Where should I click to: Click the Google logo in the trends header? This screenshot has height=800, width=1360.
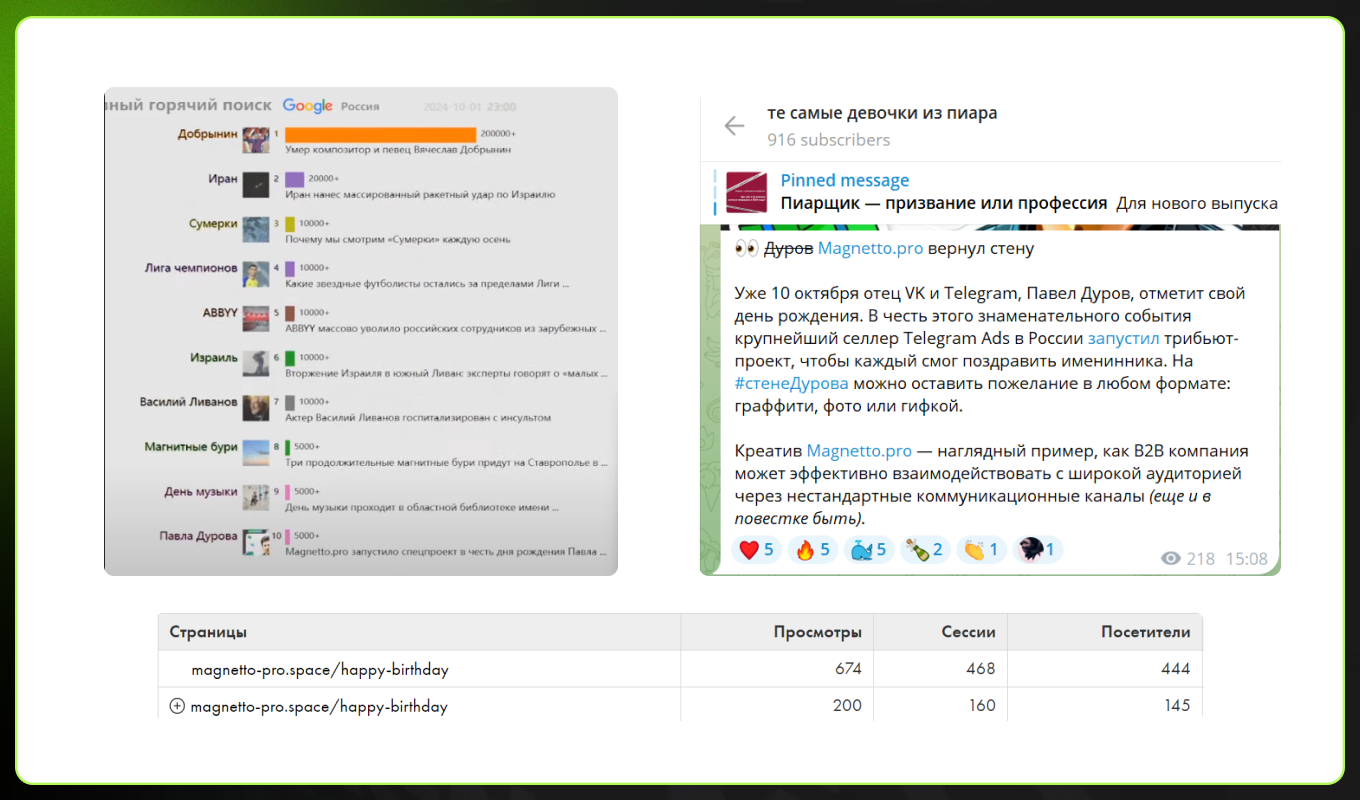pyautogui.click(x=307, y=106)
